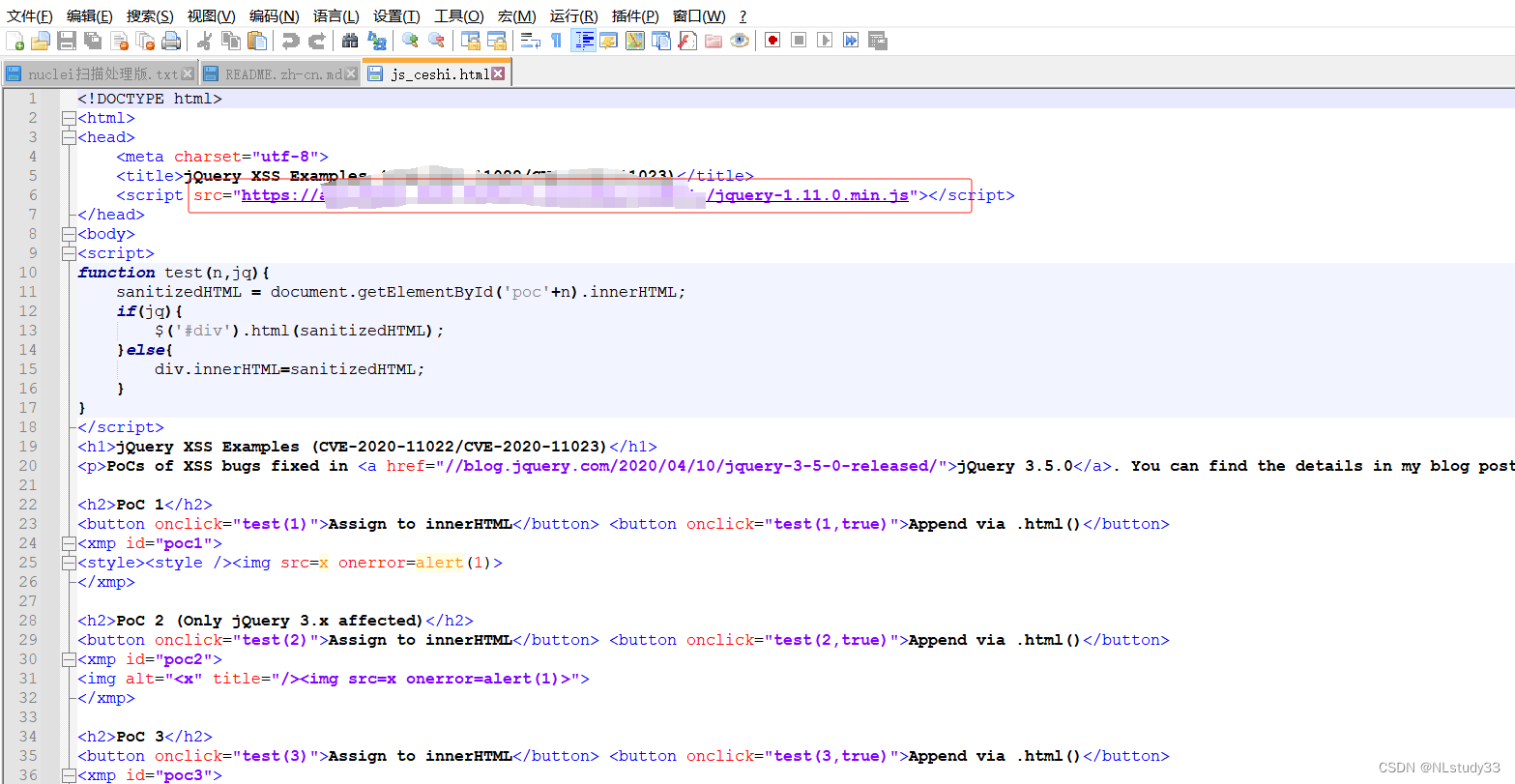Viewport: 1515px width, 784px height.
Task: Click the Run Macro Multiple Times icon
Action: [x=851, y=41]
